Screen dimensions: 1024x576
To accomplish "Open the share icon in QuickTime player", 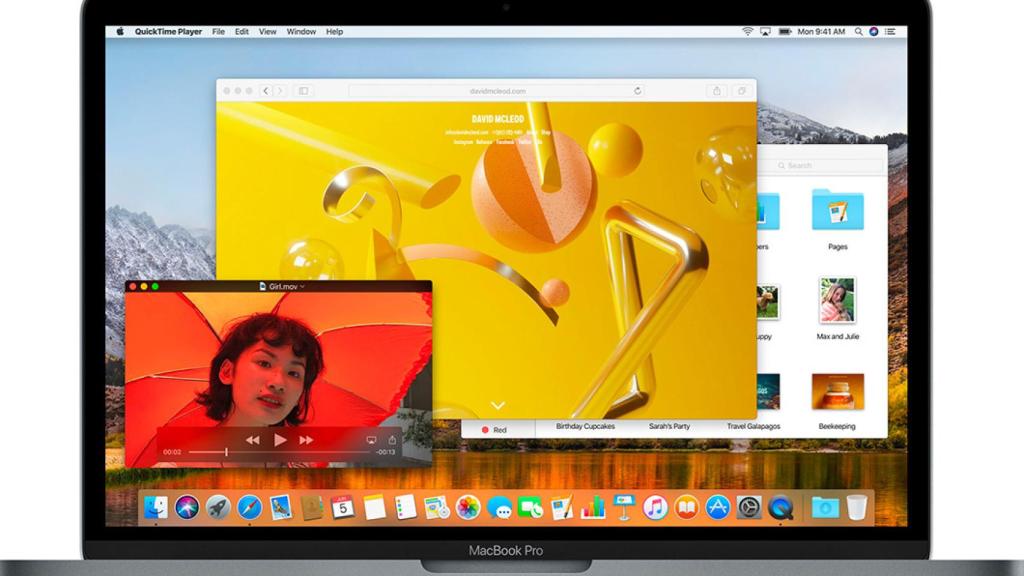I will coord(392,440).
